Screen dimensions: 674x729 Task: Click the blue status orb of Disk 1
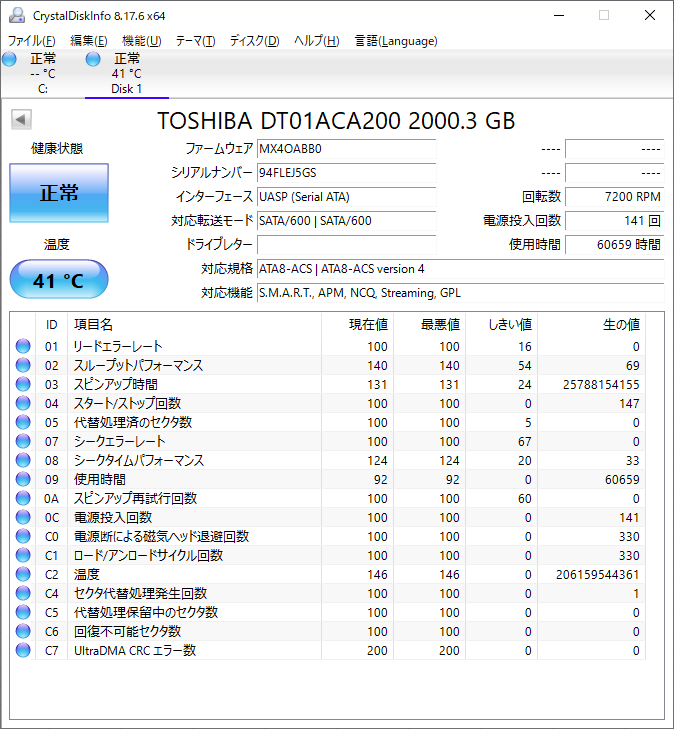click(x=93, y=59)
